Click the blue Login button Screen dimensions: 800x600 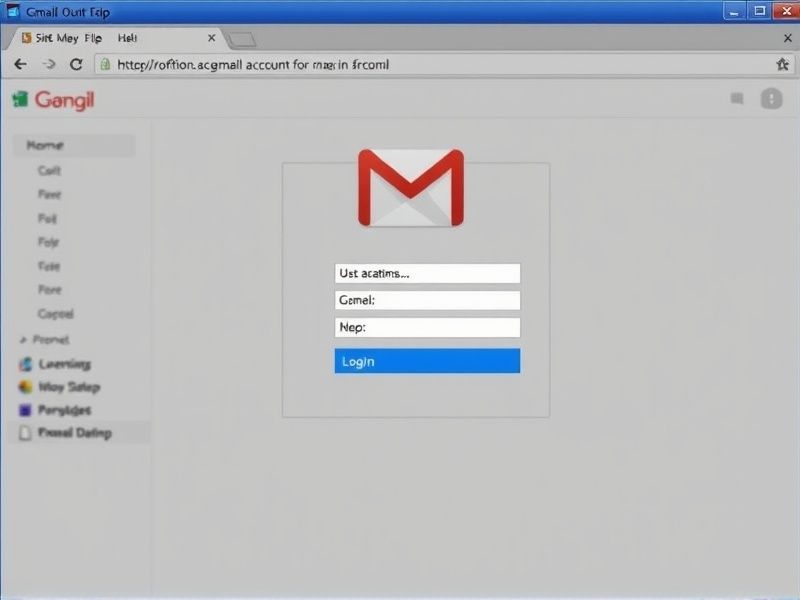[428, 361]
